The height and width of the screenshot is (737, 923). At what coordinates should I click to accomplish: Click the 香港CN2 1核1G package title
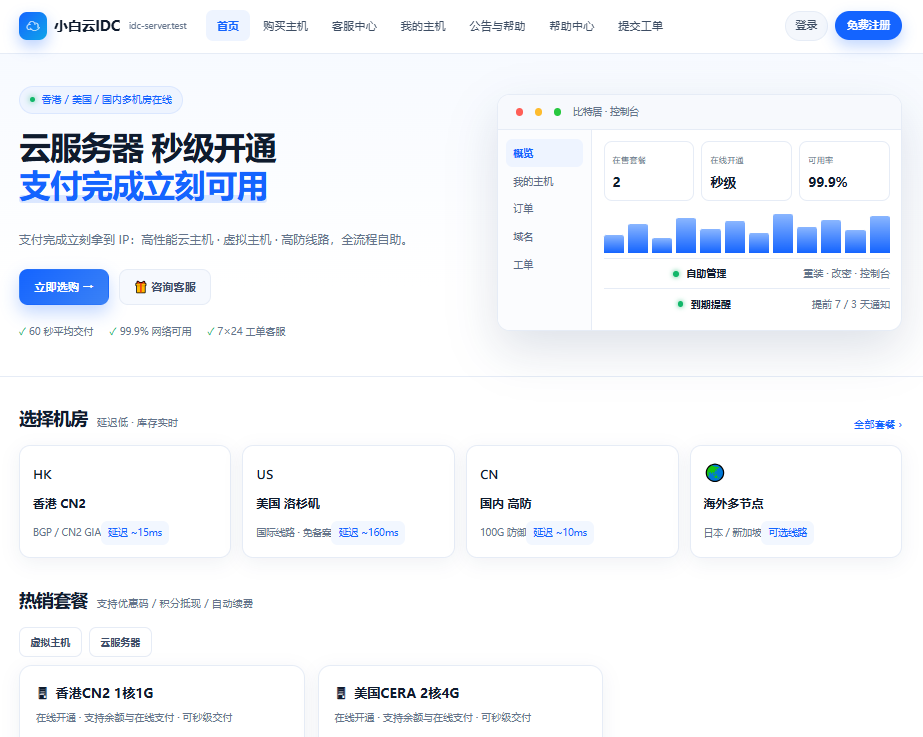(x=104, y=693)
